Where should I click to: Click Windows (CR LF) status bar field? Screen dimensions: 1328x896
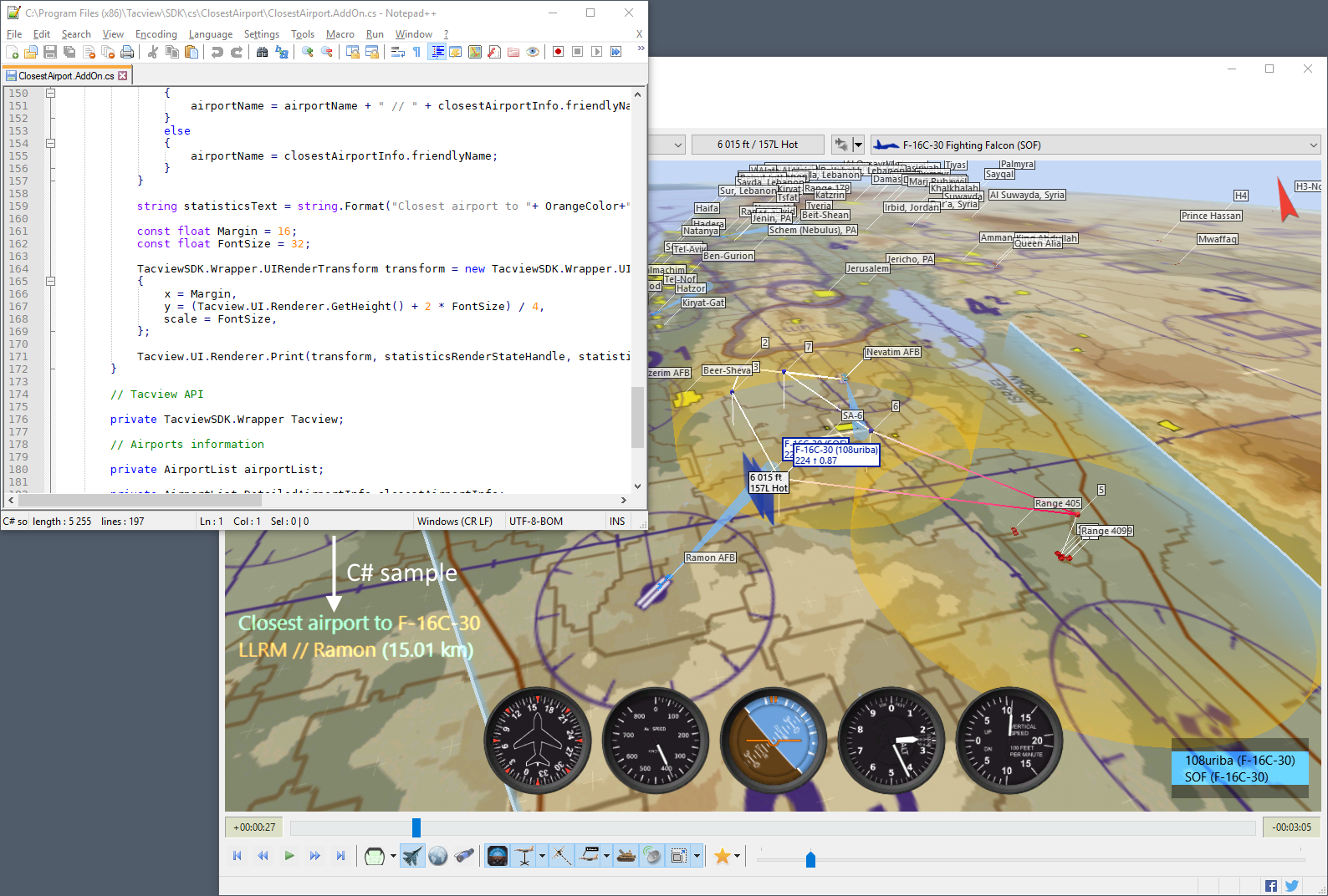455,522
